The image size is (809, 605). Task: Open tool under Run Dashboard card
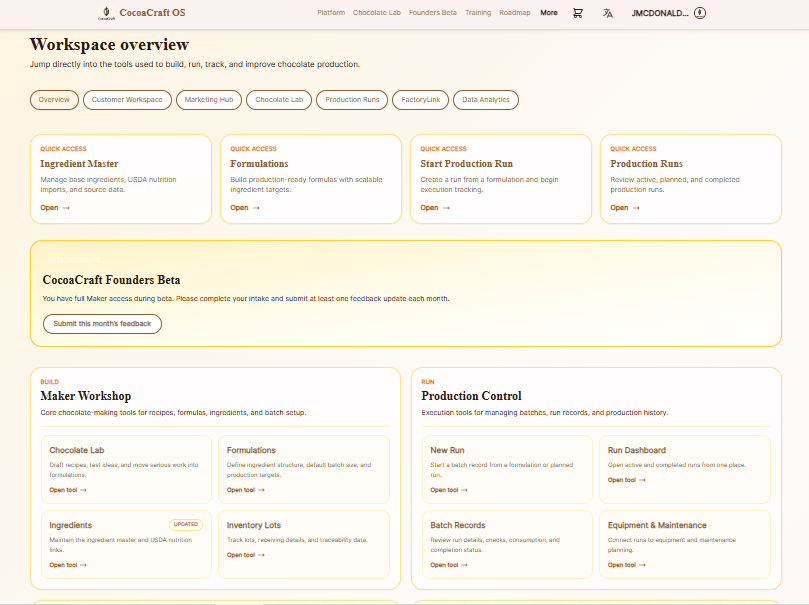coord(626,480)
